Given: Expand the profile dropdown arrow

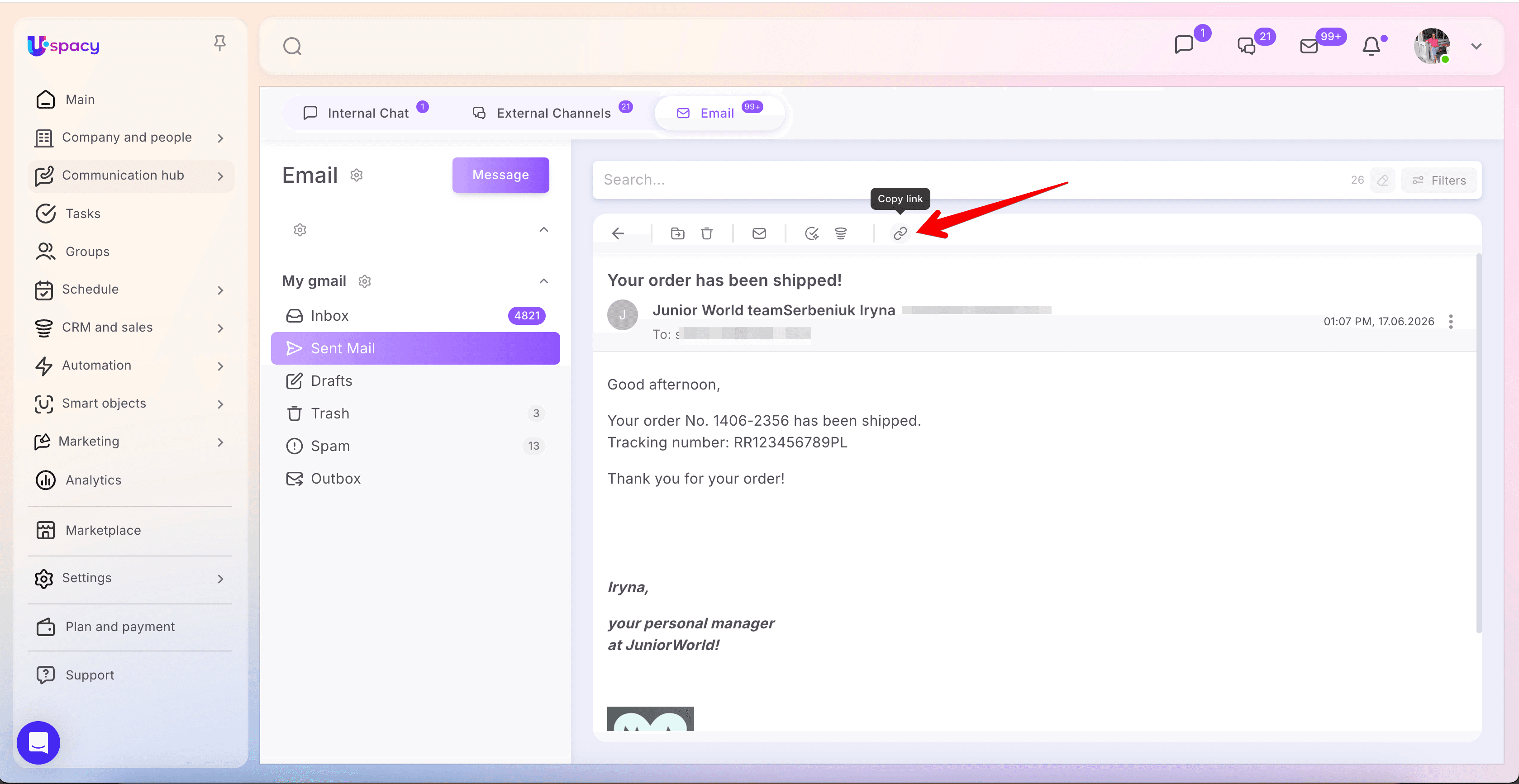Looking at the screenshot, I should point(1476,46).
